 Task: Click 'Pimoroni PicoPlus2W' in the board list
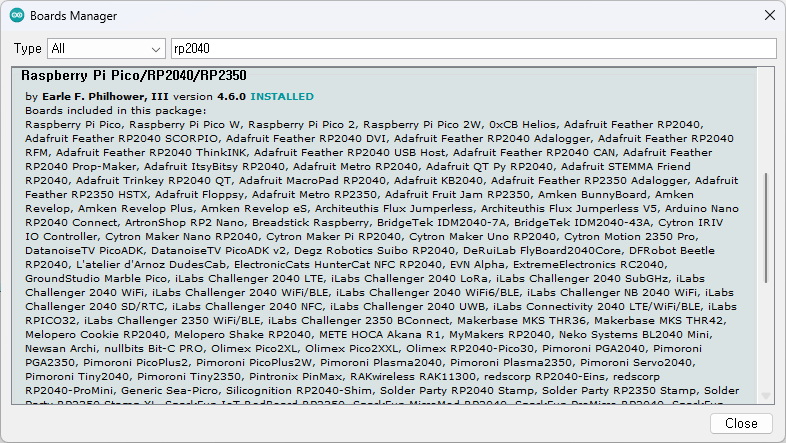[x=254, y=362]
